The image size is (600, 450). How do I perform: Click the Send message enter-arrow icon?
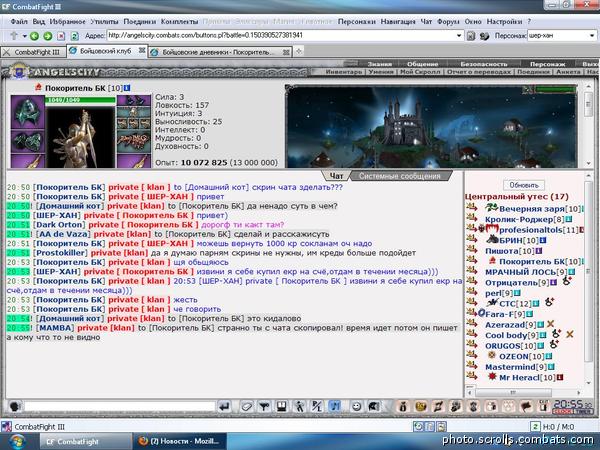[224, 406]
